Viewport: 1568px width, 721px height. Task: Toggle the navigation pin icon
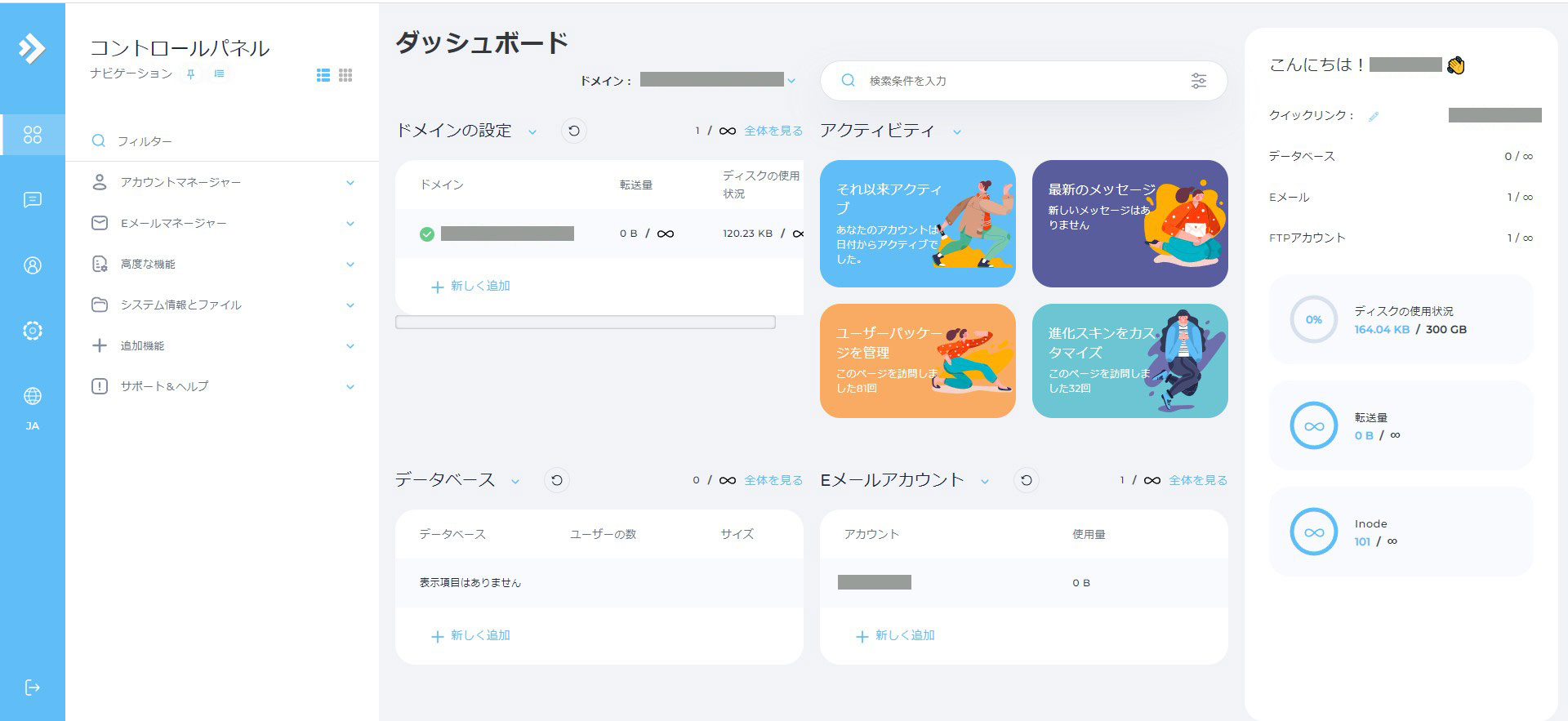[191, 74]
